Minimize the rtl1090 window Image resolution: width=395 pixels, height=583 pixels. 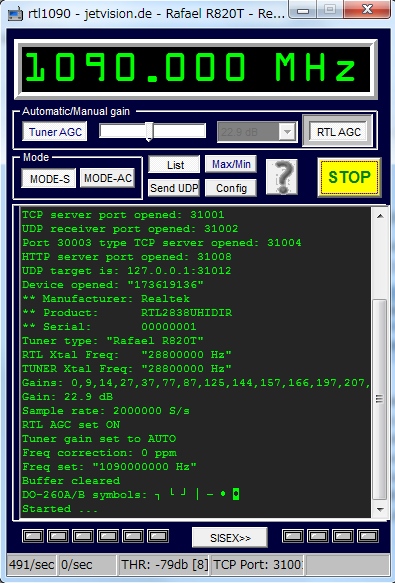(x=303, y=10)
